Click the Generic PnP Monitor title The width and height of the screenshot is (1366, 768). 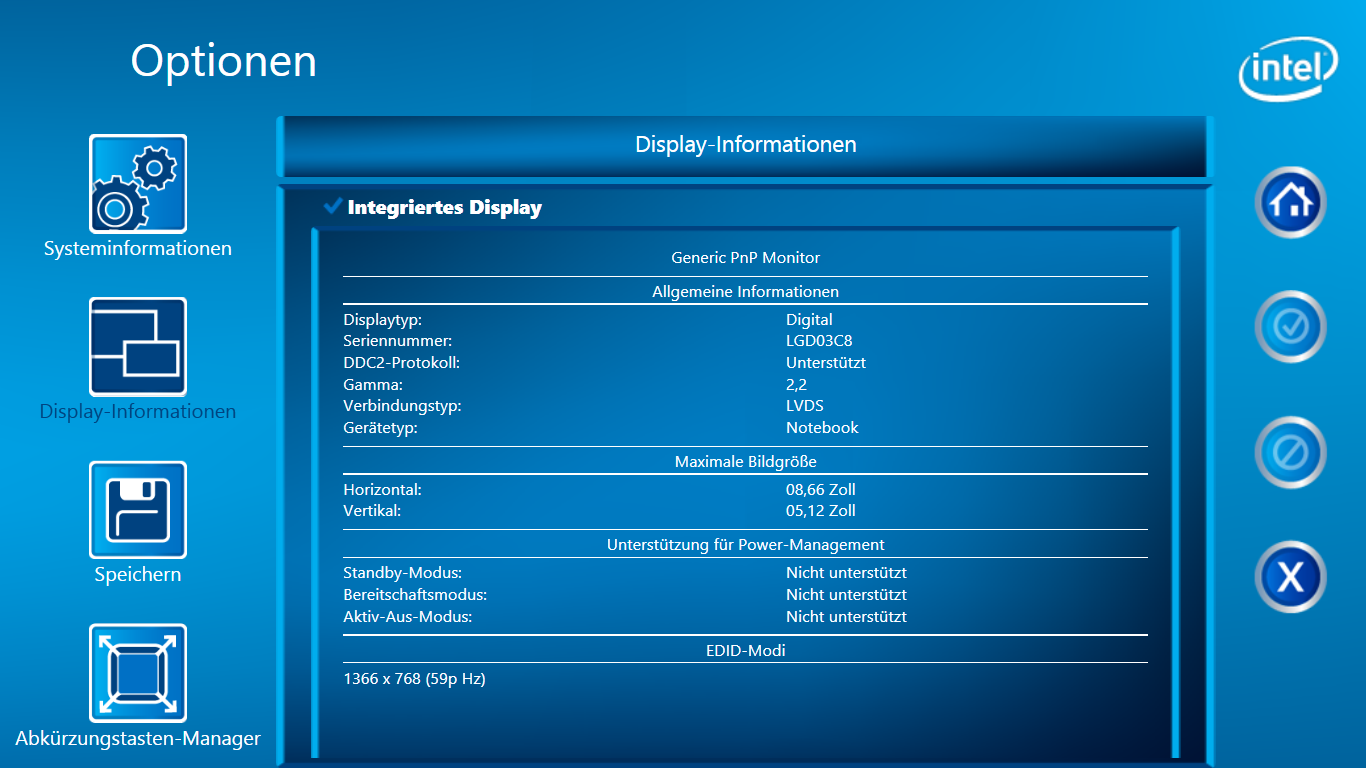click(745, 258)
